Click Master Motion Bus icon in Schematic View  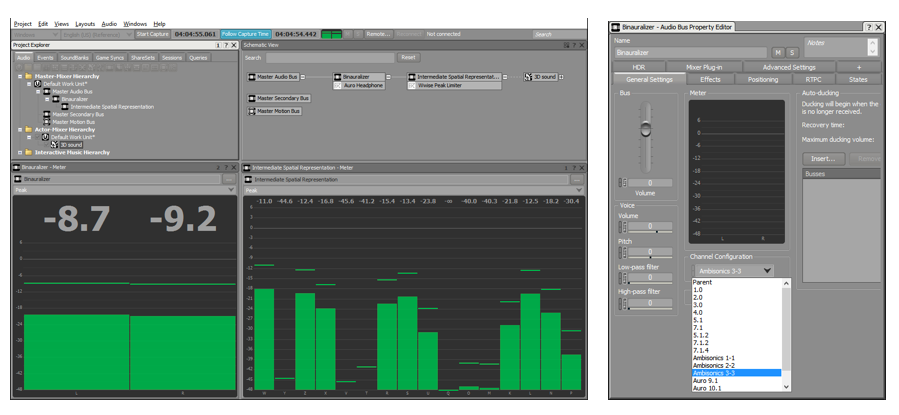tap(252, 111)
